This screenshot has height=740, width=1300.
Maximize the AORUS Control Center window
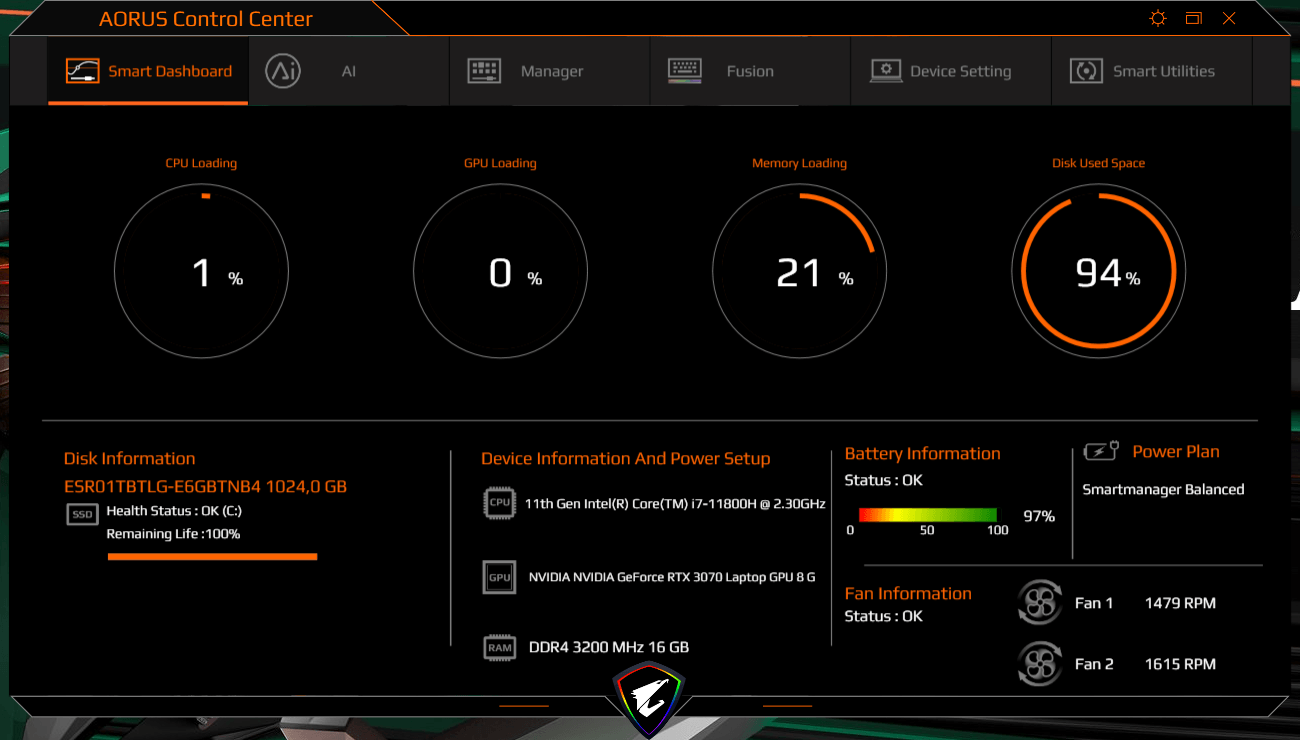1194,18
